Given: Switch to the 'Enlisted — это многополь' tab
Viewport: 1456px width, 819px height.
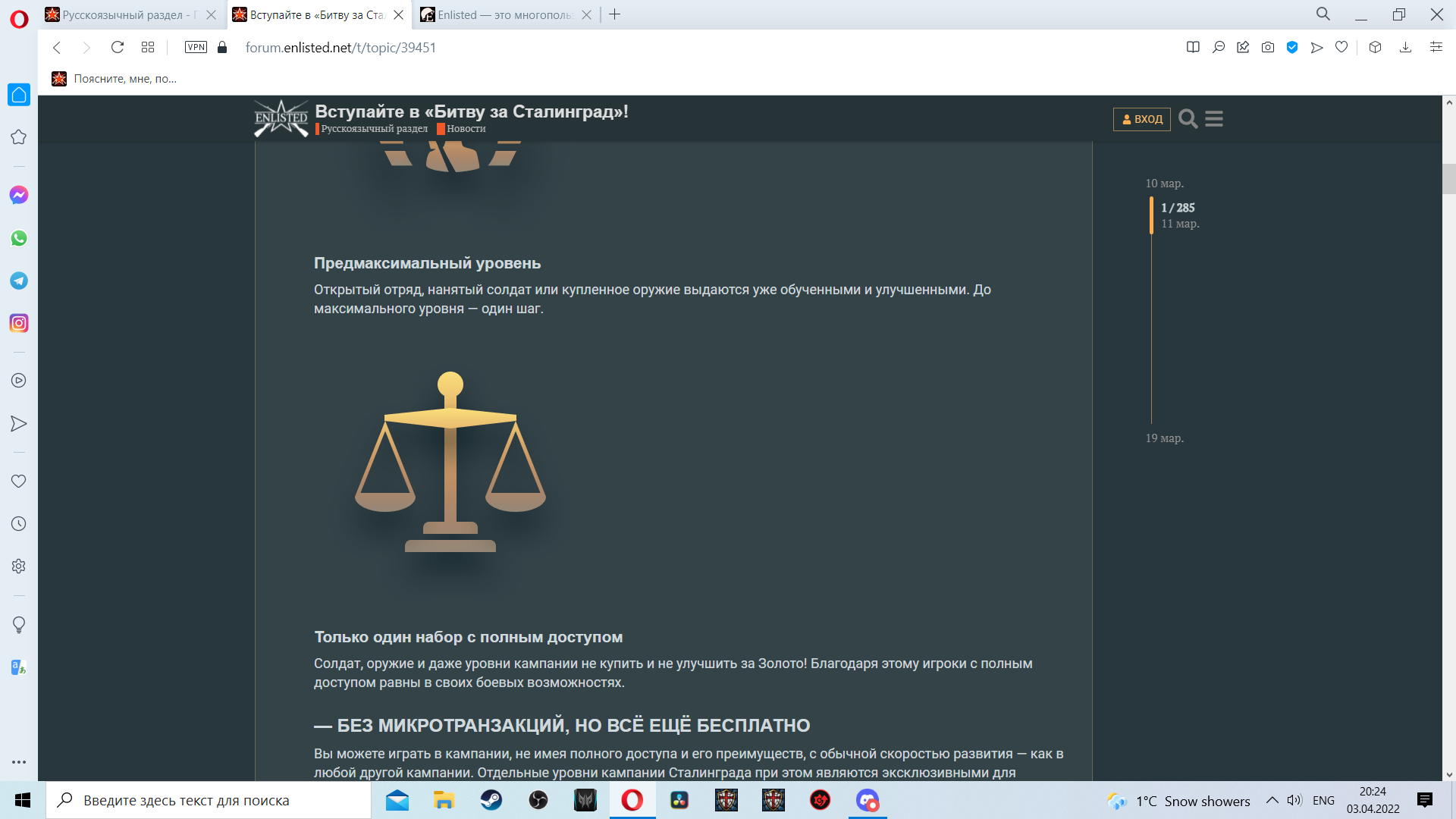Looking at the screenshot, I should (497, 14).
